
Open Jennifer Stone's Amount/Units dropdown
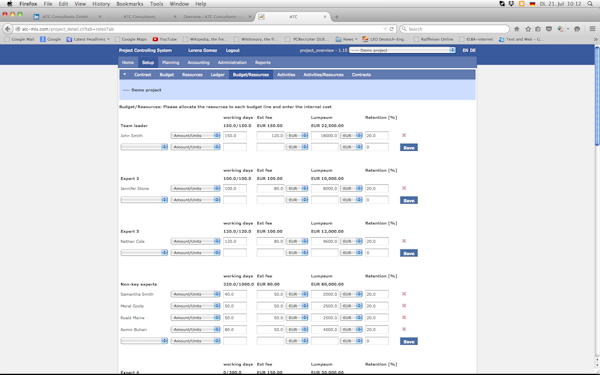click(196, 188)
